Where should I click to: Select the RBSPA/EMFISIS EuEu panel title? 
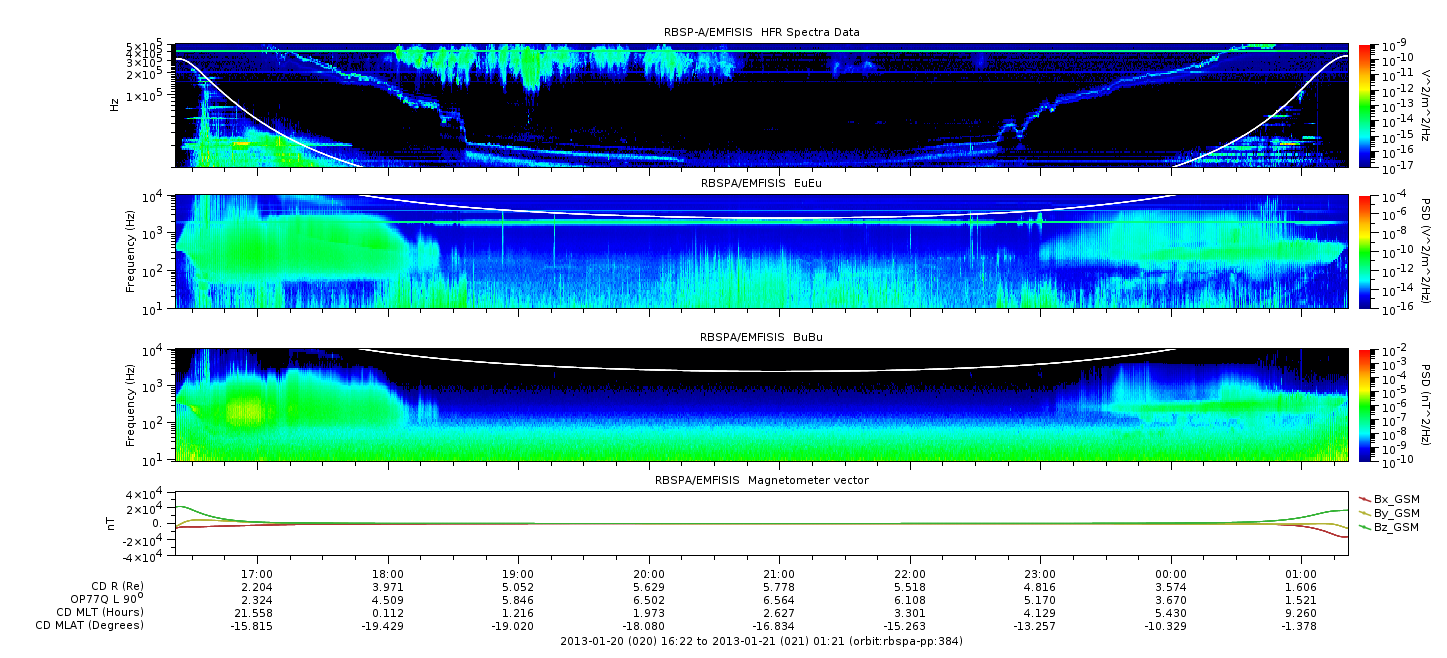[761, 184]
